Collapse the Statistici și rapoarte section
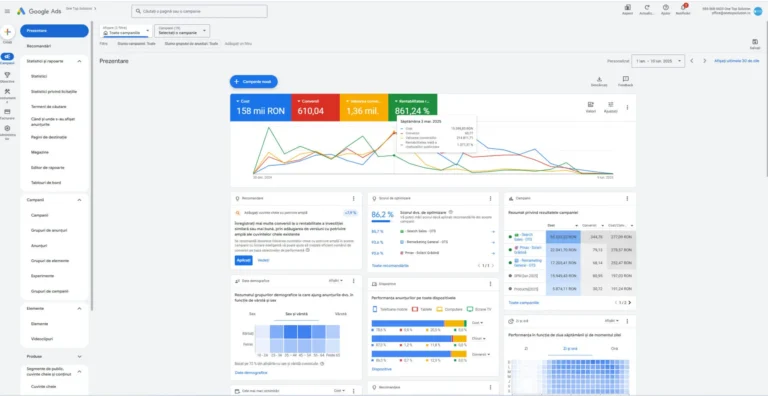 coord(79,61)
